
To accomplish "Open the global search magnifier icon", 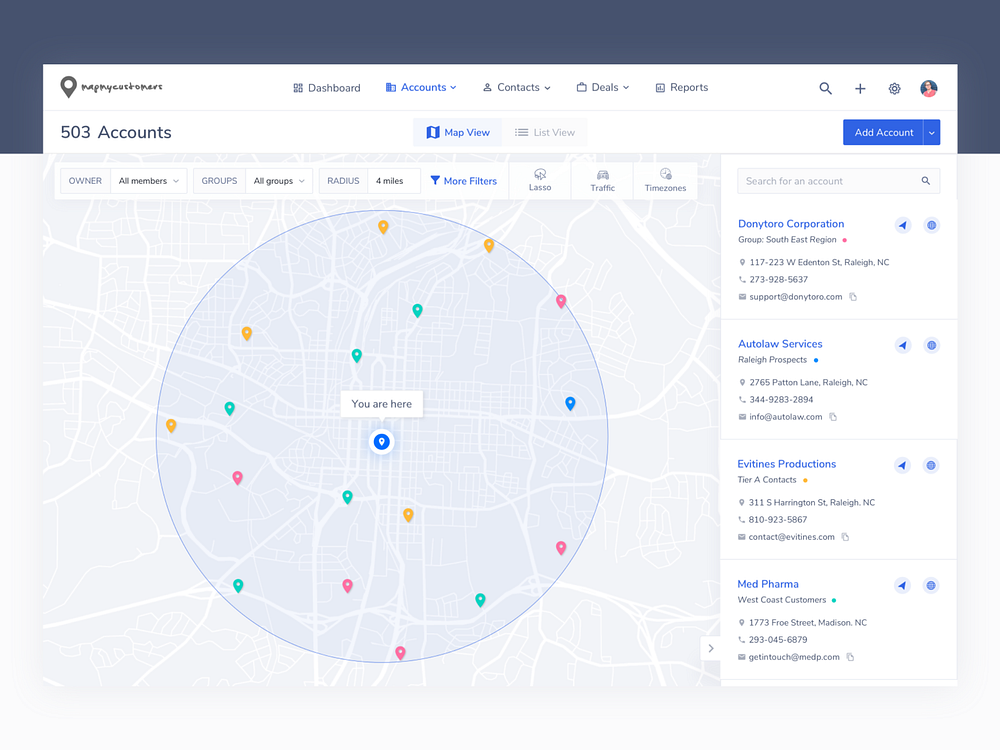I will click(x=825, y=89).
